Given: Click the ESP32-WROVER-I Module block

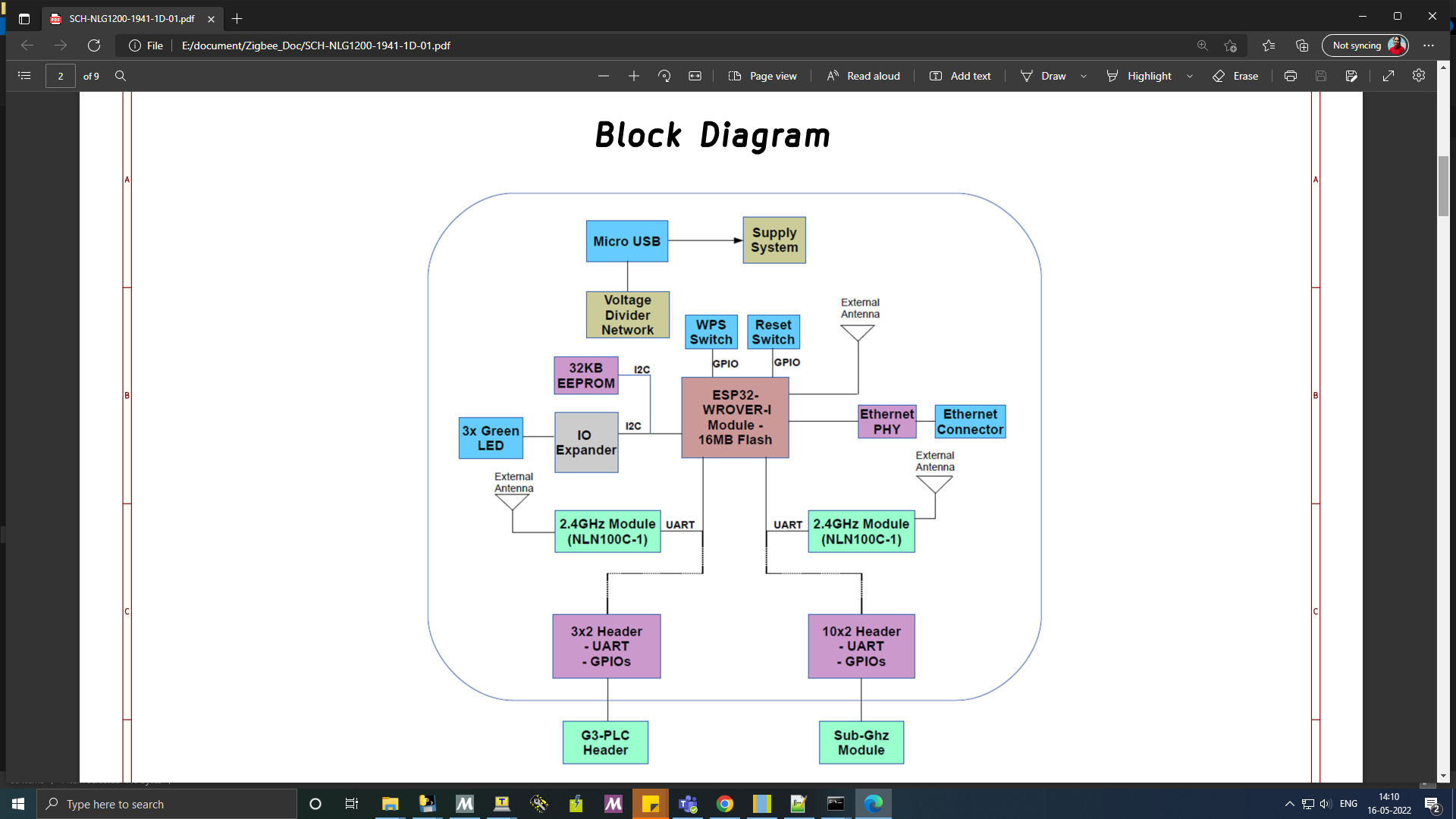Looking at the screenshot, I should 735,417.
